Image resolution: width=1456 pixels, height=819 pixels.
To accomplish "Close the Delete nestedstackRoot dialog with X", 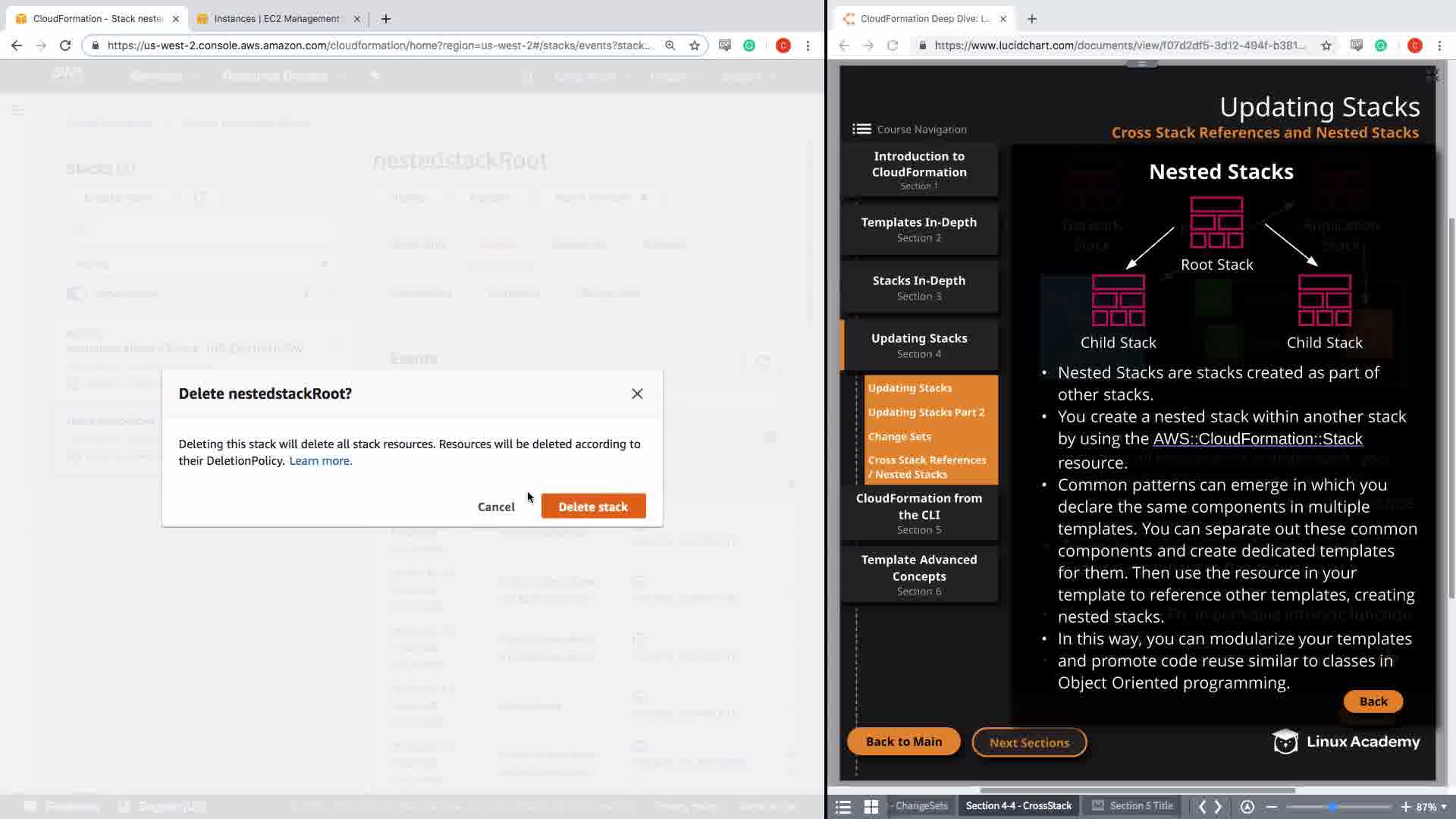I will (637, 394).
